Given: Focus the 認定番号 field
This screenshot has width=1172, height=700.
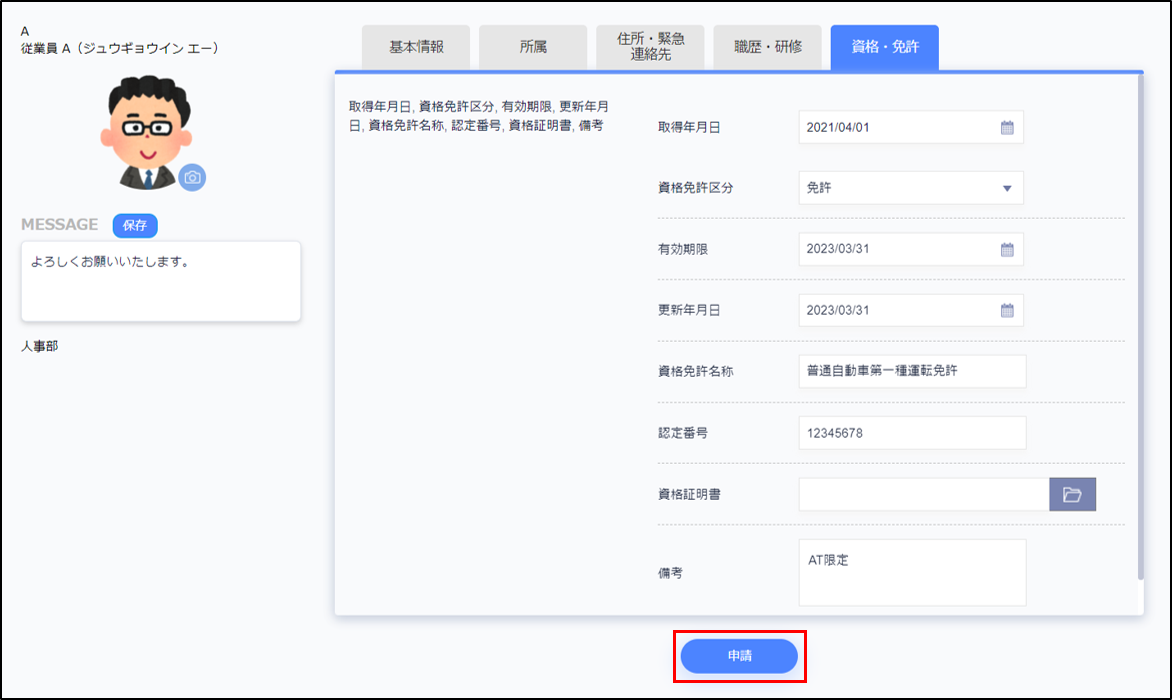Looking at the screenshot, I should pyautogui.click(x=912, y=433).
